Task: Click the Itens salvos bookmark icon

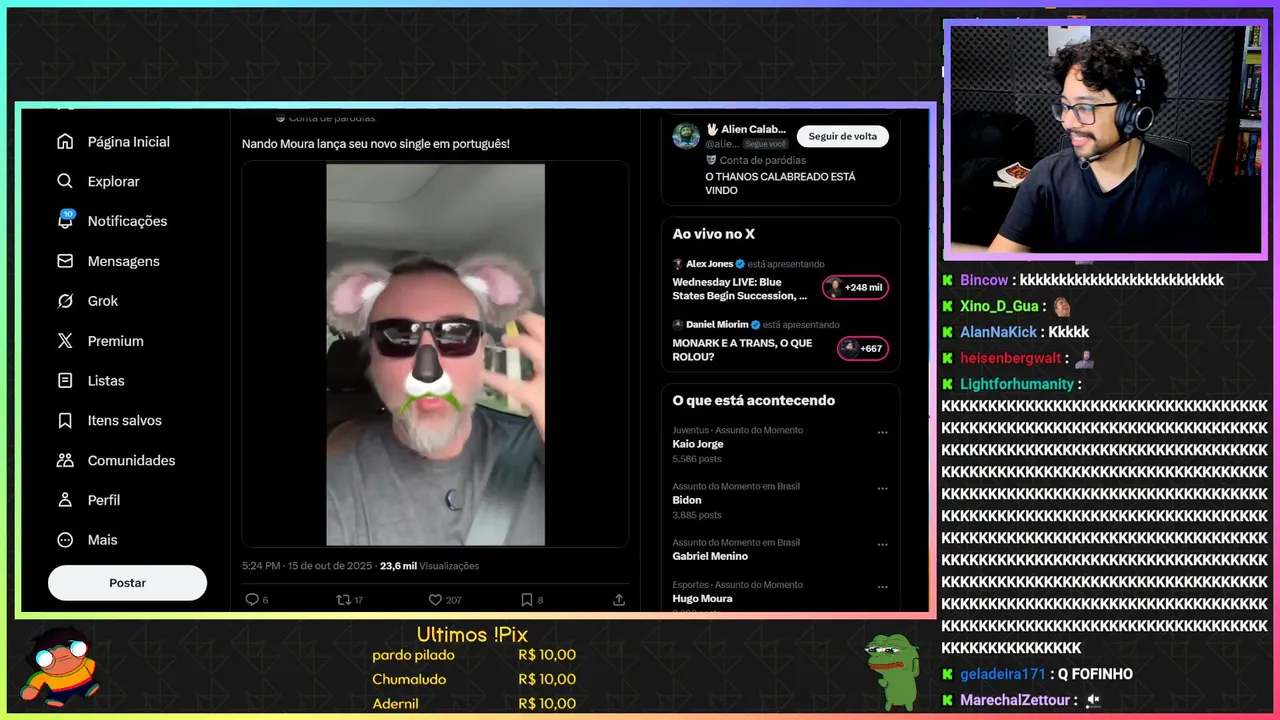Action: coord(65,421)
